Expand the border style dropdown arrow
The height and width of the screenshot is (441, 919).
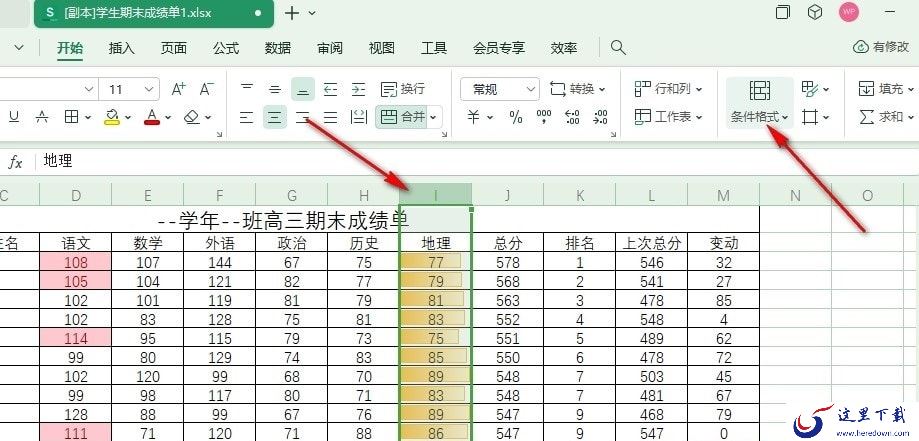(88, 118)
